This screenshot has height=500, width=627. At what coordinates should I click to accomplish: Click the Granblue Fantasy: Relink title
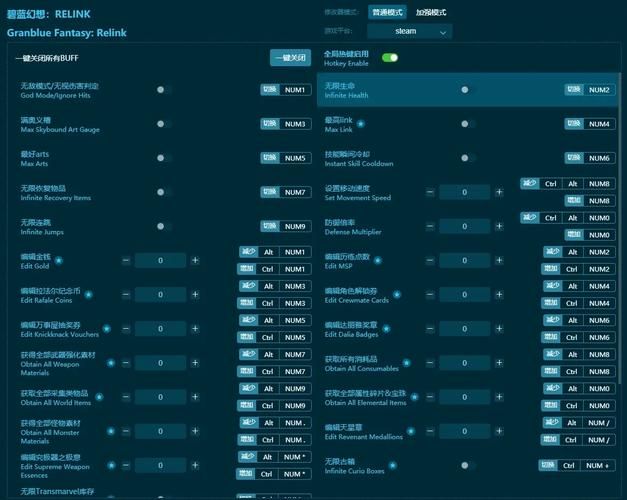66,33
